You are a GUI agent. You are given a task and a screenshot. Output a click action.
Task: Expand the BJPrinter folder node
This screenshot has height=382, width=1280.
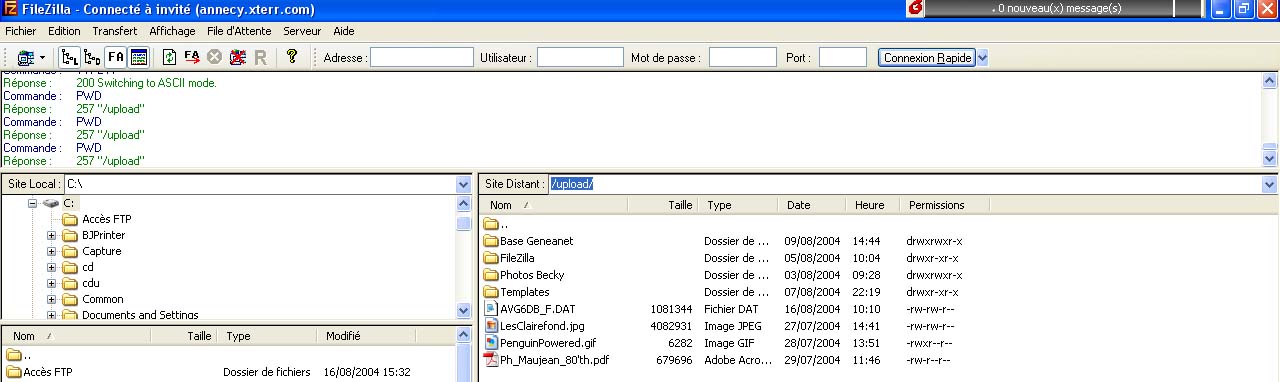pos(51,235)
